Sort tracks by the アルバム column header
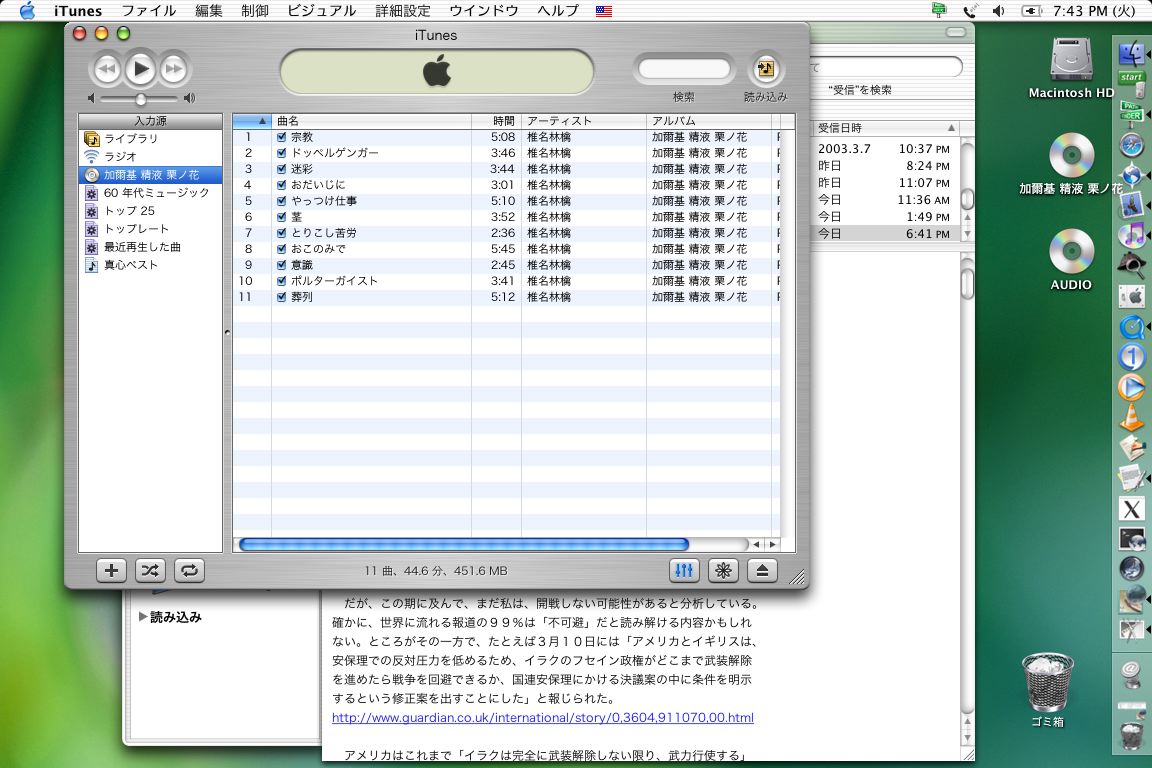The width and height of the screenshot is (1152, 768). click(x=709, y=121)
